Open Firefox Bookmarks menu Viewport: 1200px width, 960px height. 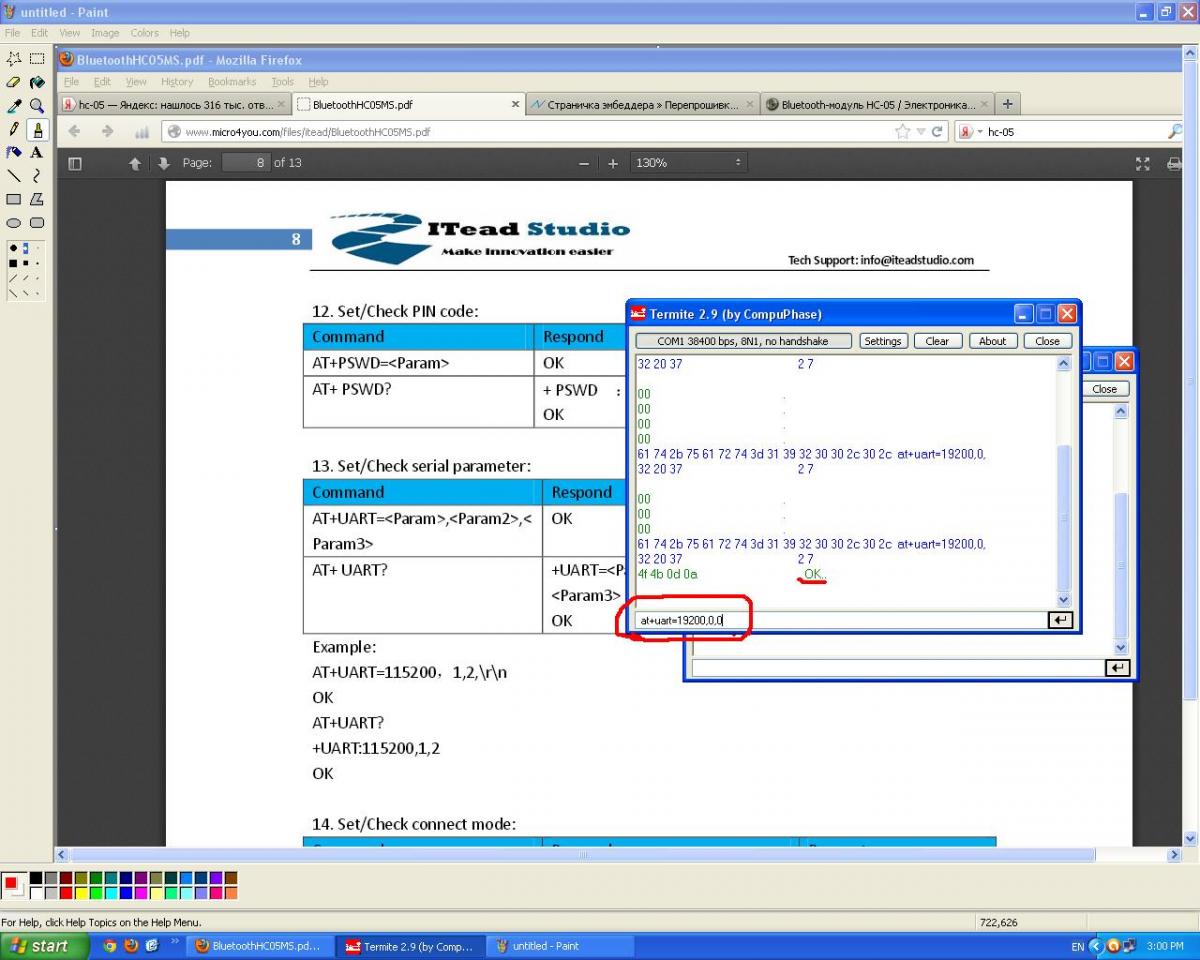pos(232,82)
